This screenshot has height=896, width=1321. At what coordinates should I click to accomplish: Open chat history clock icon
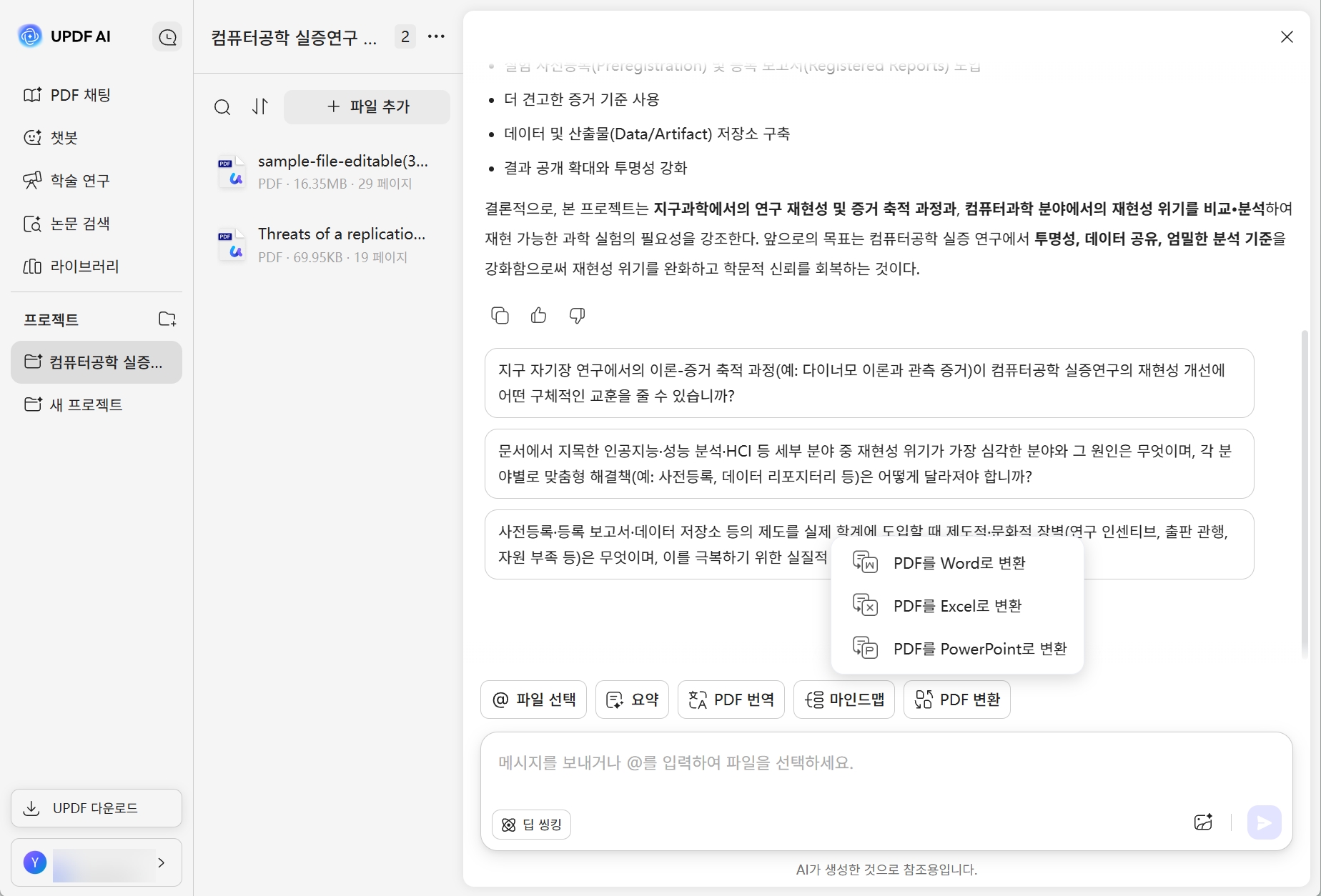[167, 36]
